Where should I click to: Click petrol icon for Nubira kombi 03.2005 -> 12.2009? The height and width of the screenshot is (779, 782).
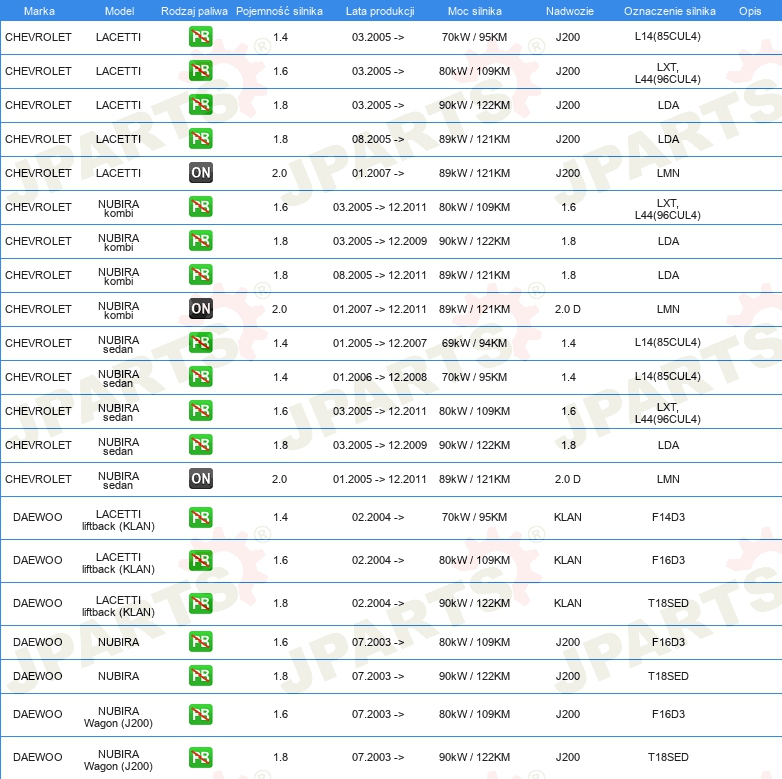tap(200, 240)
